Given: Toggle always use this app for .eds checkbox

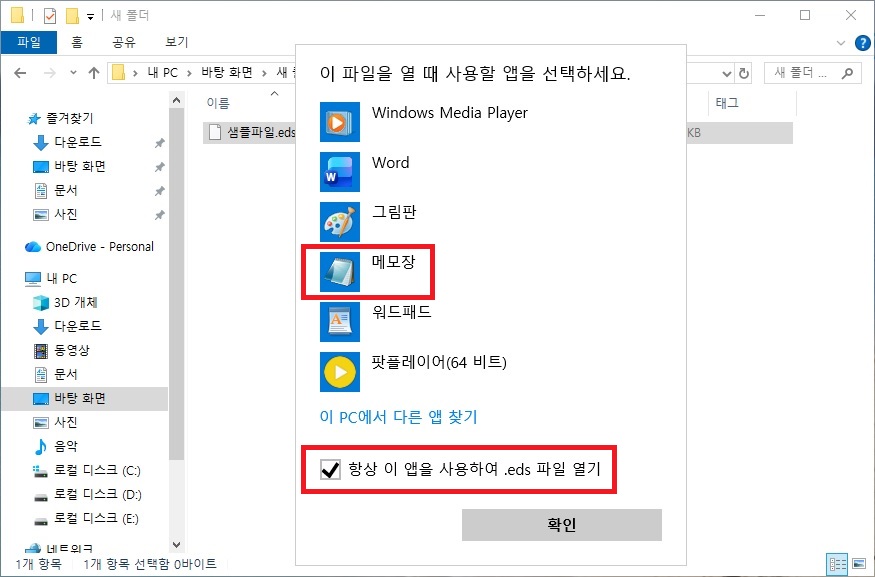Looking at the screenshot, I should click(x=330, y=470).
